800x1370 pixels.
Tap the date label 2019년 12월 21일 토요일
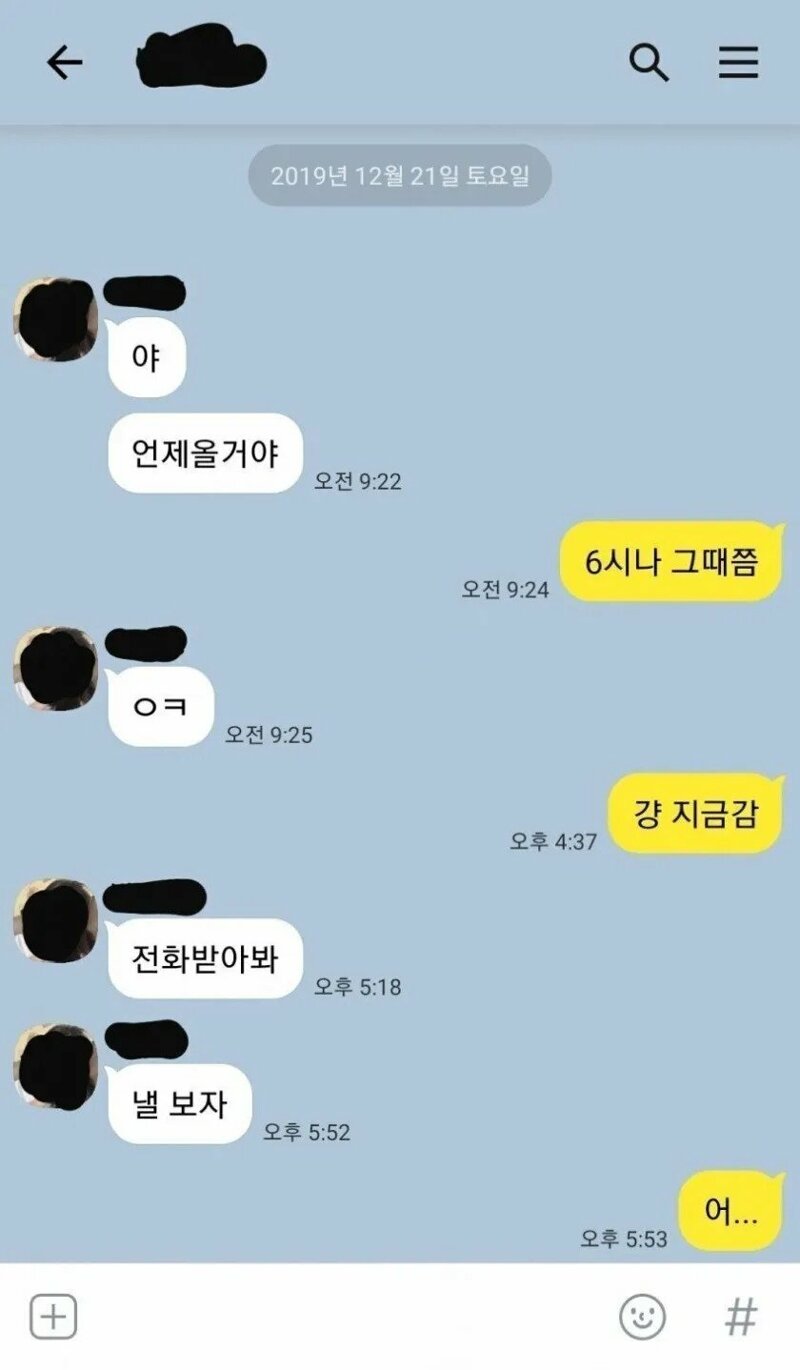(x=400, y=176)
